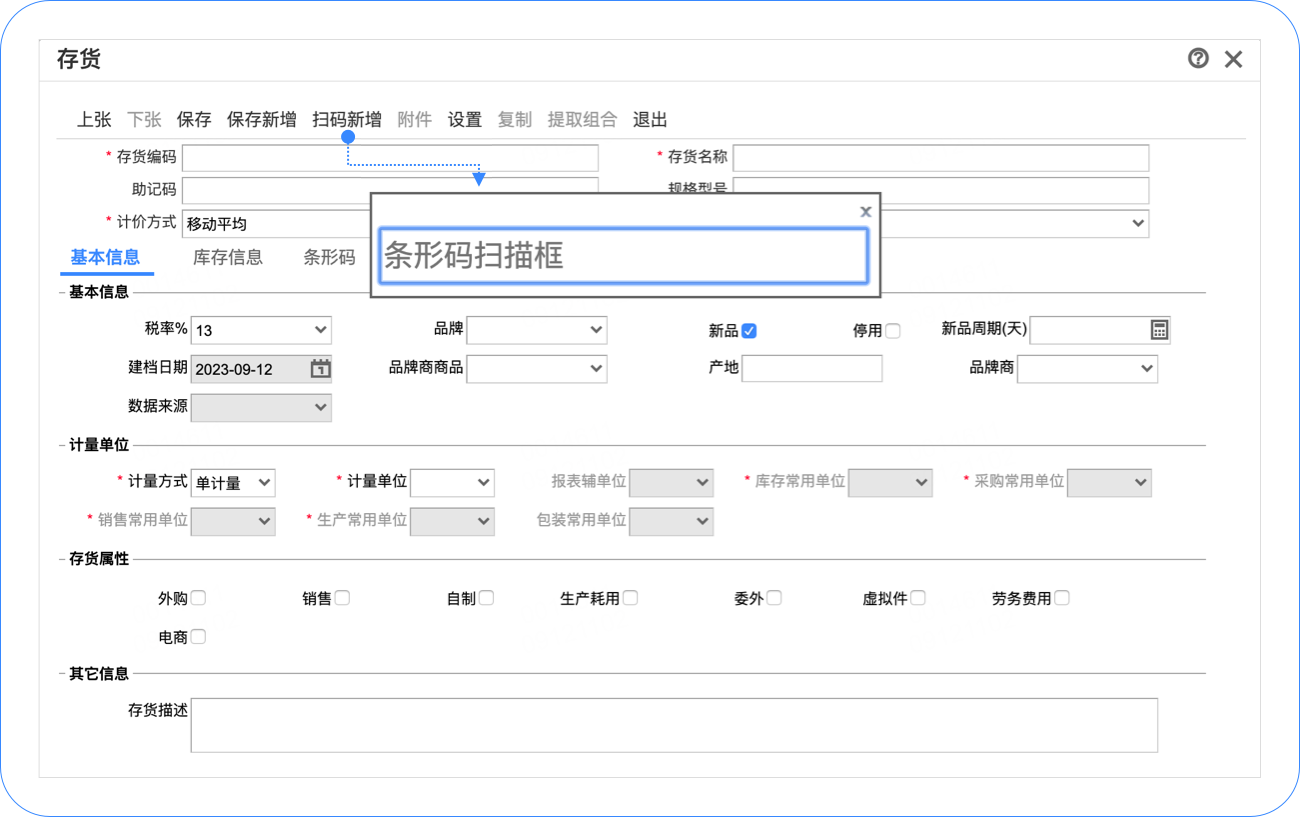
Task: Tick the 外购 attribute checkbox
Action: point(198,598)
